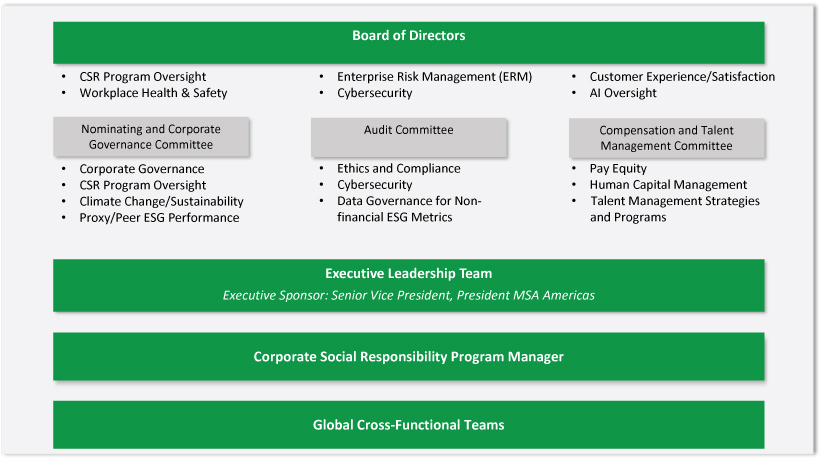Click the Data Governance for Non-financial ESG Metrics text

408,209
